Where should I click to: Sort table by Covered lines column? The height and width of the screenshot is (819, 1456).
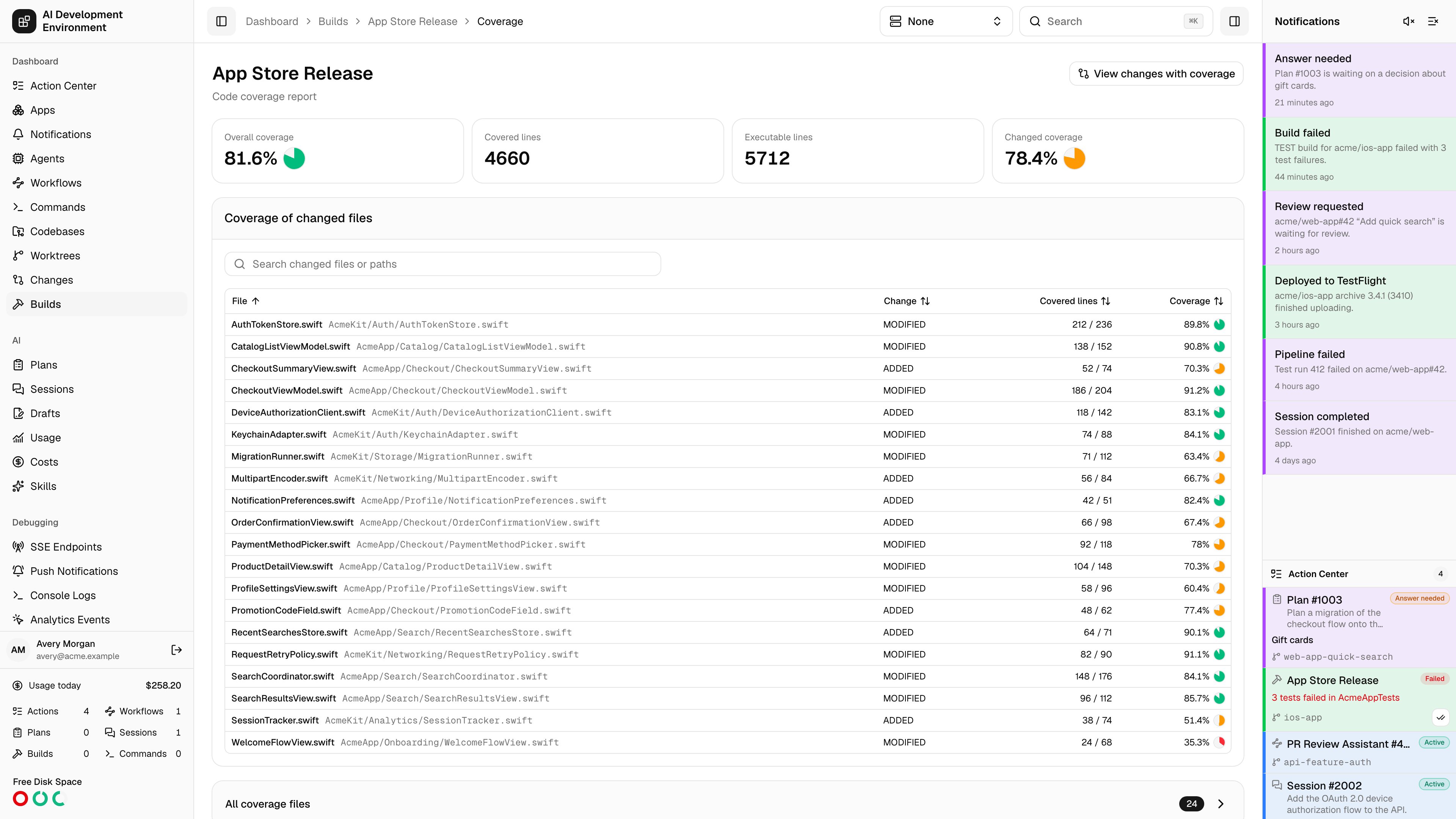pyautogui.click(x=1075, y=301)
